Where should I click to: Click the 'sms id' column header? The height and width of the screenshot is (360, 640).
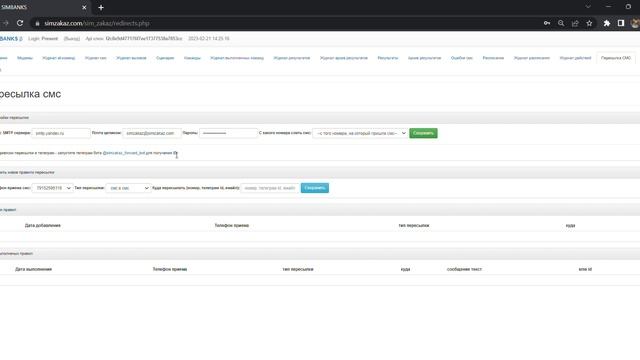click(x=585, y=269)
